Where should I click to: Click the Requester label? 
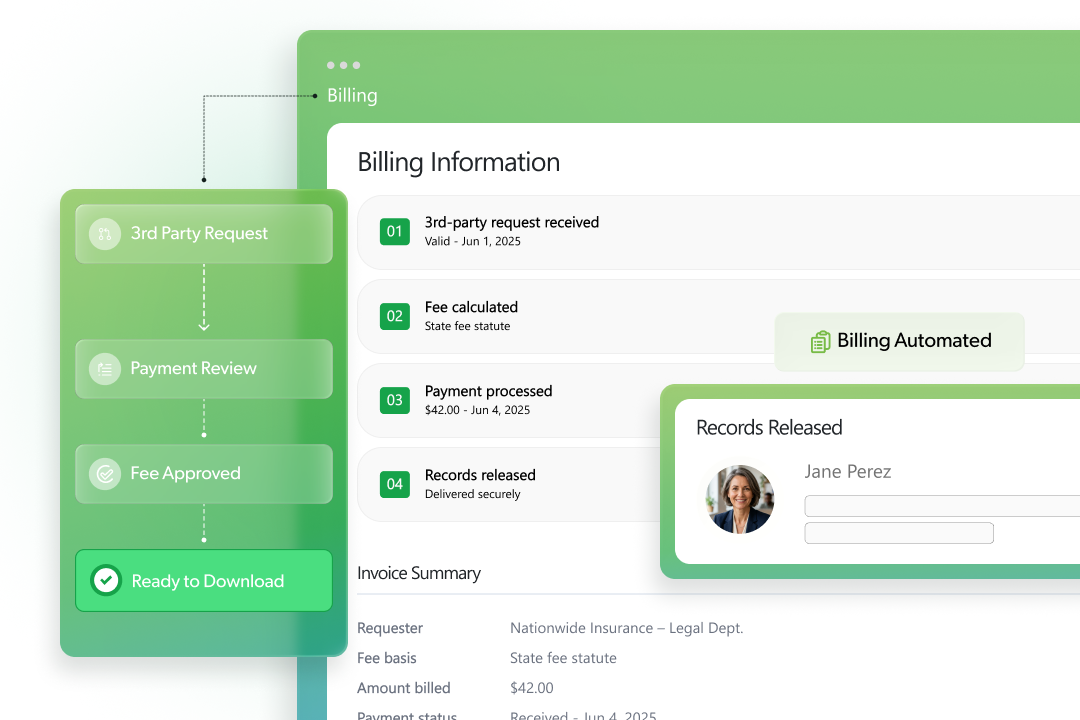390,628
